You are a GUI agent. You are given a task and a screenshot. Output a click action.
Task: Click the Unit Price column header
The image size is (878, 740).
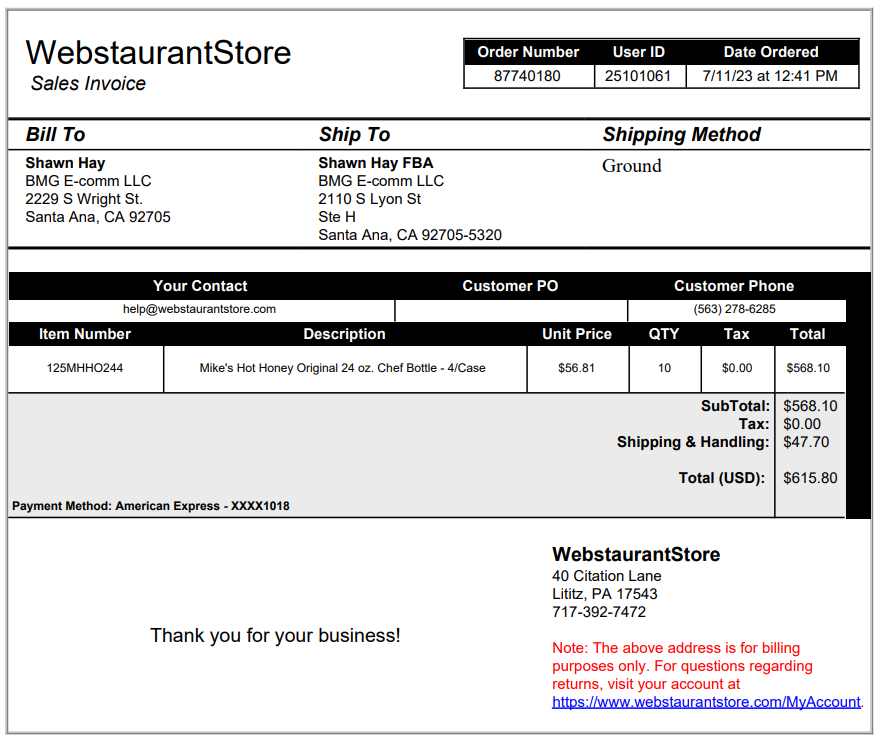point(577,334)
